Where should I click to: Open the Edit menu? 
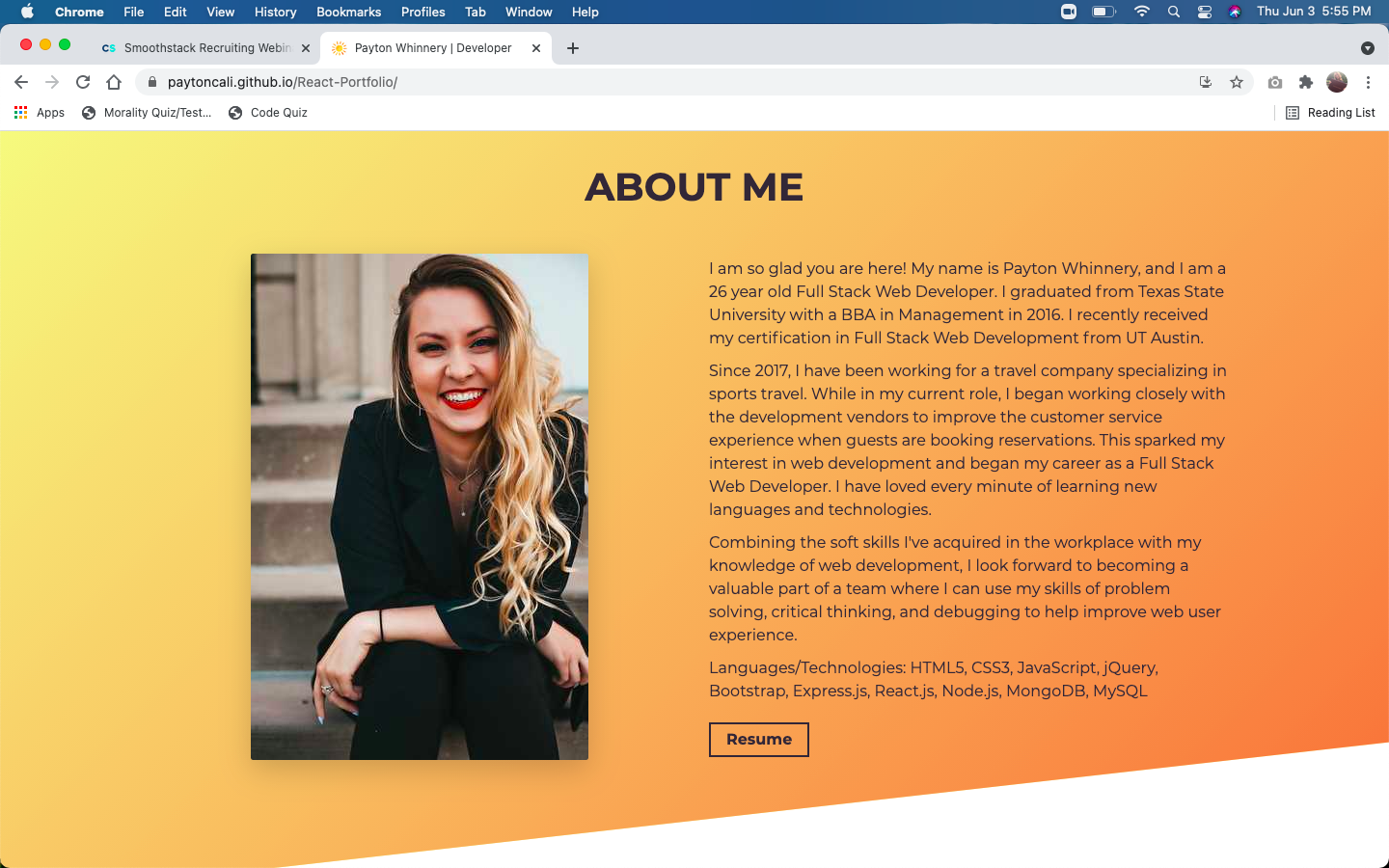click(176, 12)
